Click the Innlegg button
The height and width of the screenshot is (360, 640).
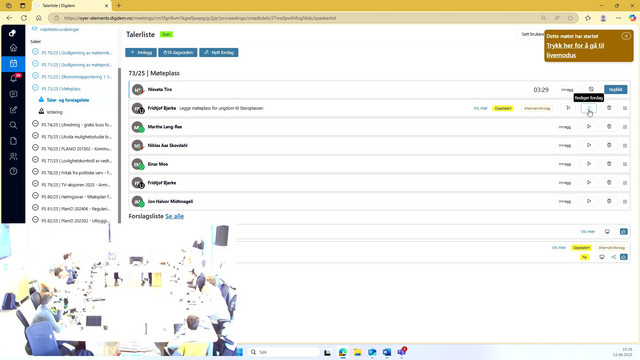pyautogui.click(x=141, y=53)
